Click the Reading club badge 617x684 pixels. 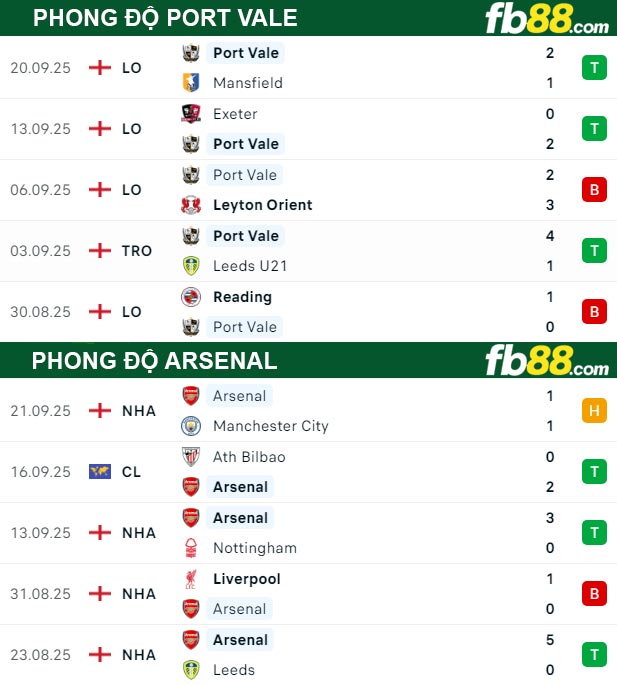coord(191,297)
